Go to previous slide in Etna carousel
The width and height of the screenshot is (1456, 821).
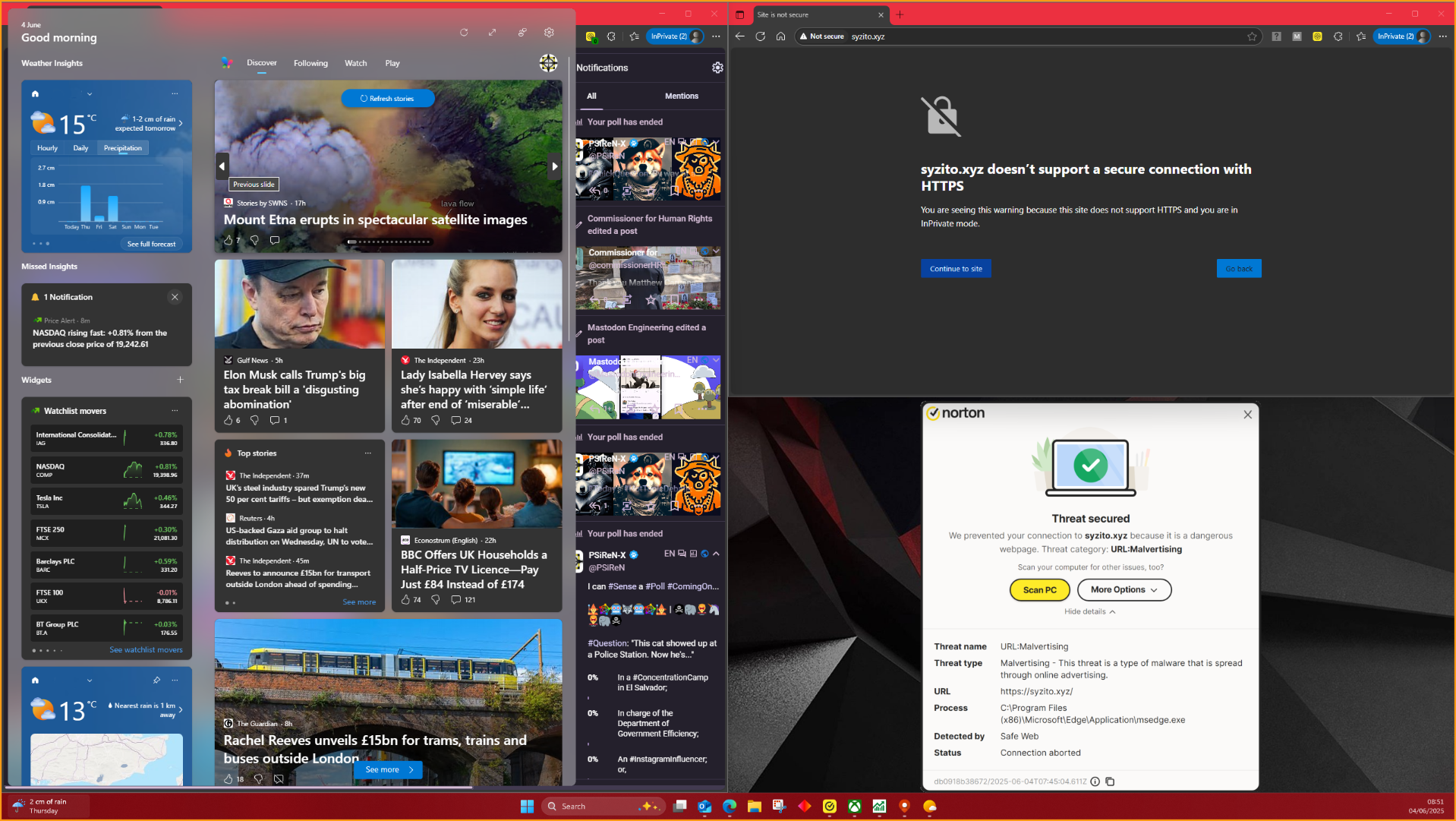222,166
